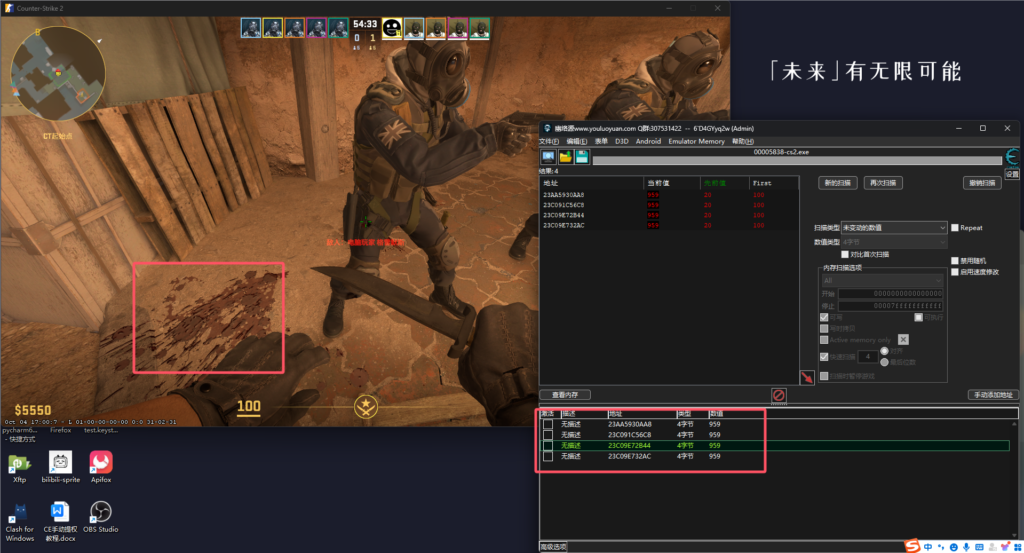Open the process selector monitor icon

(548, 157)
